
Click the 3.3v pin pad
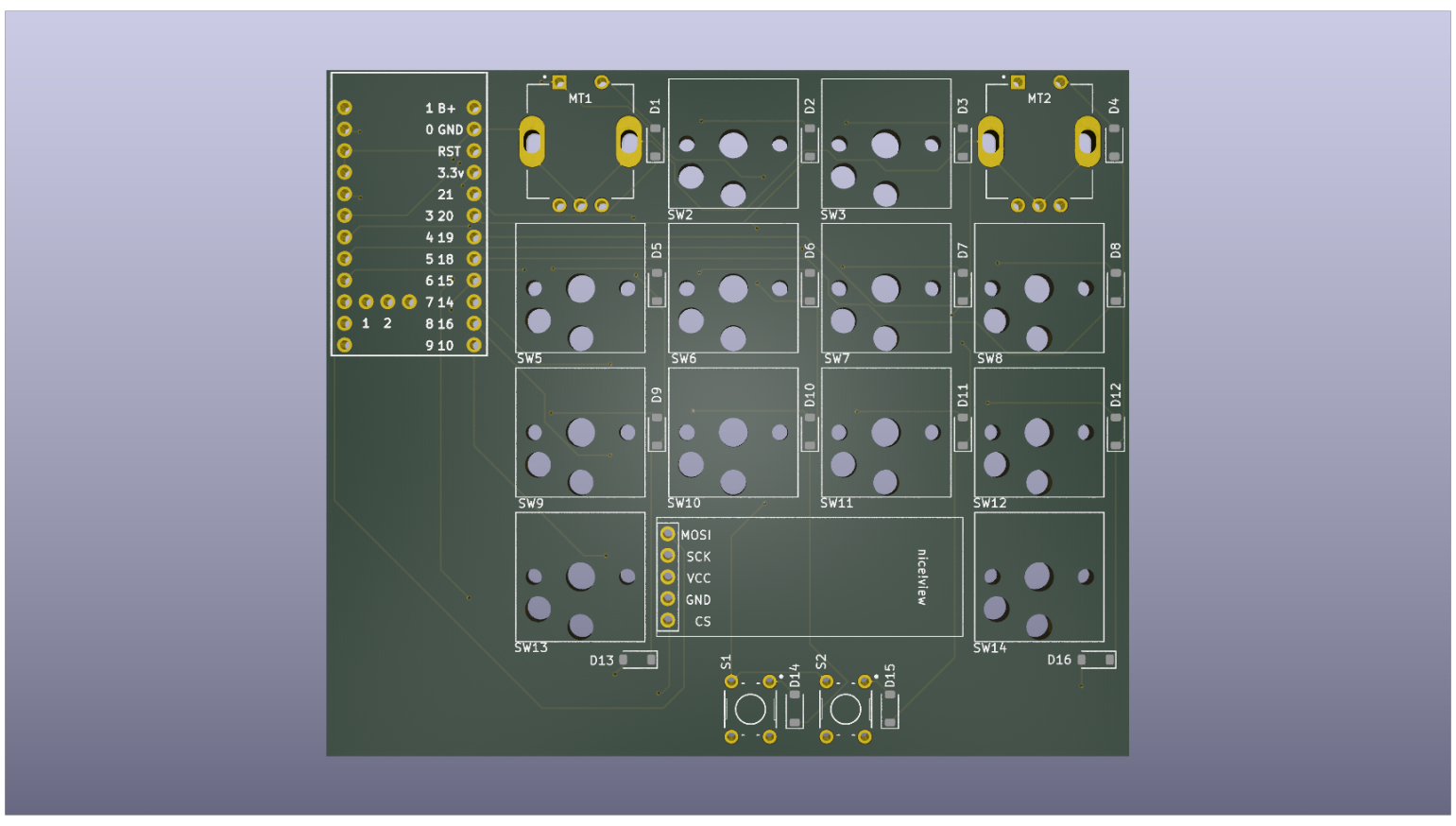[473, 173]
